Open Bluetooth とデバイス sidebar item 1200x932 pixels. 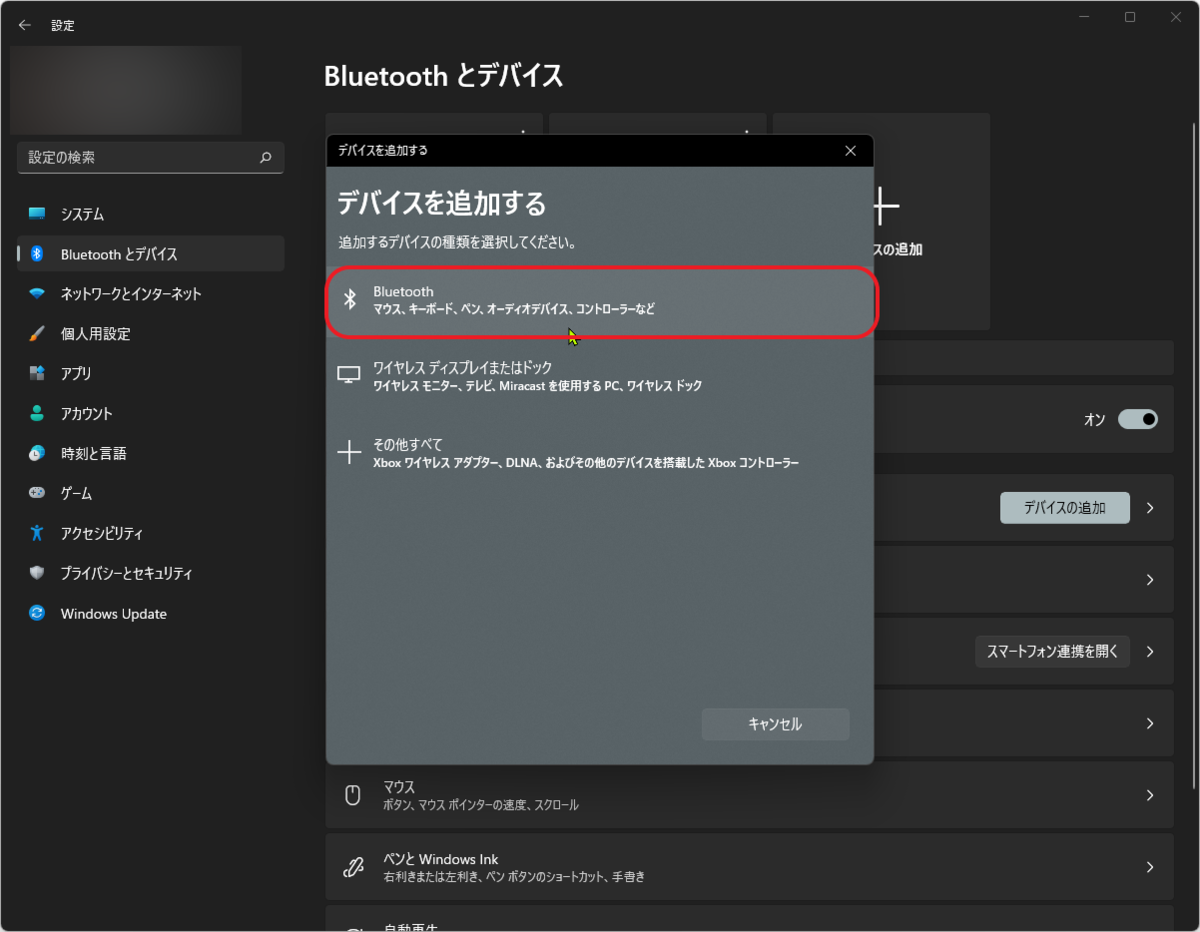click(150, 254)
